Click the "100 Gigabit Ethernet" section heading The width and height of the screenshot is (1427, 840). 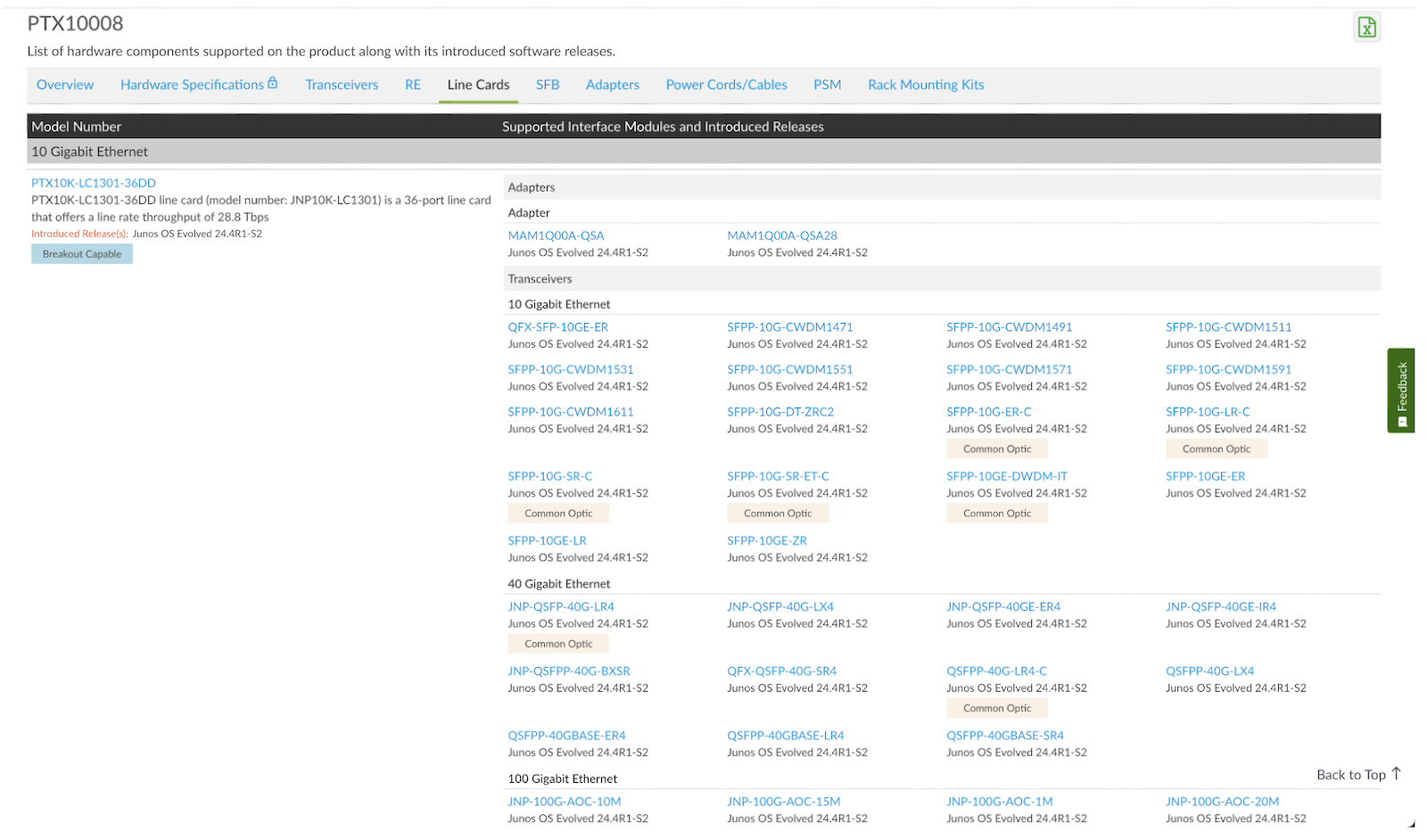click(563, 779)
